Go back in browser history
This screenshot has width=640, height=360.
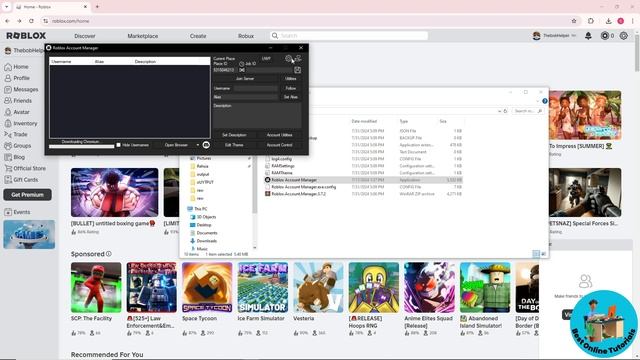pos(7,21)
